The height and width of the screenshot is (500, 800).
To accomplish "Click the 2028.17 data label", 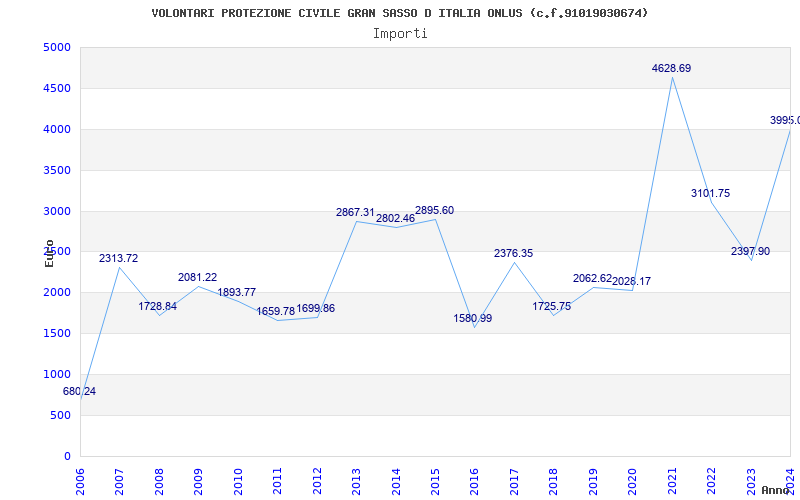I will tap(632, 282).
